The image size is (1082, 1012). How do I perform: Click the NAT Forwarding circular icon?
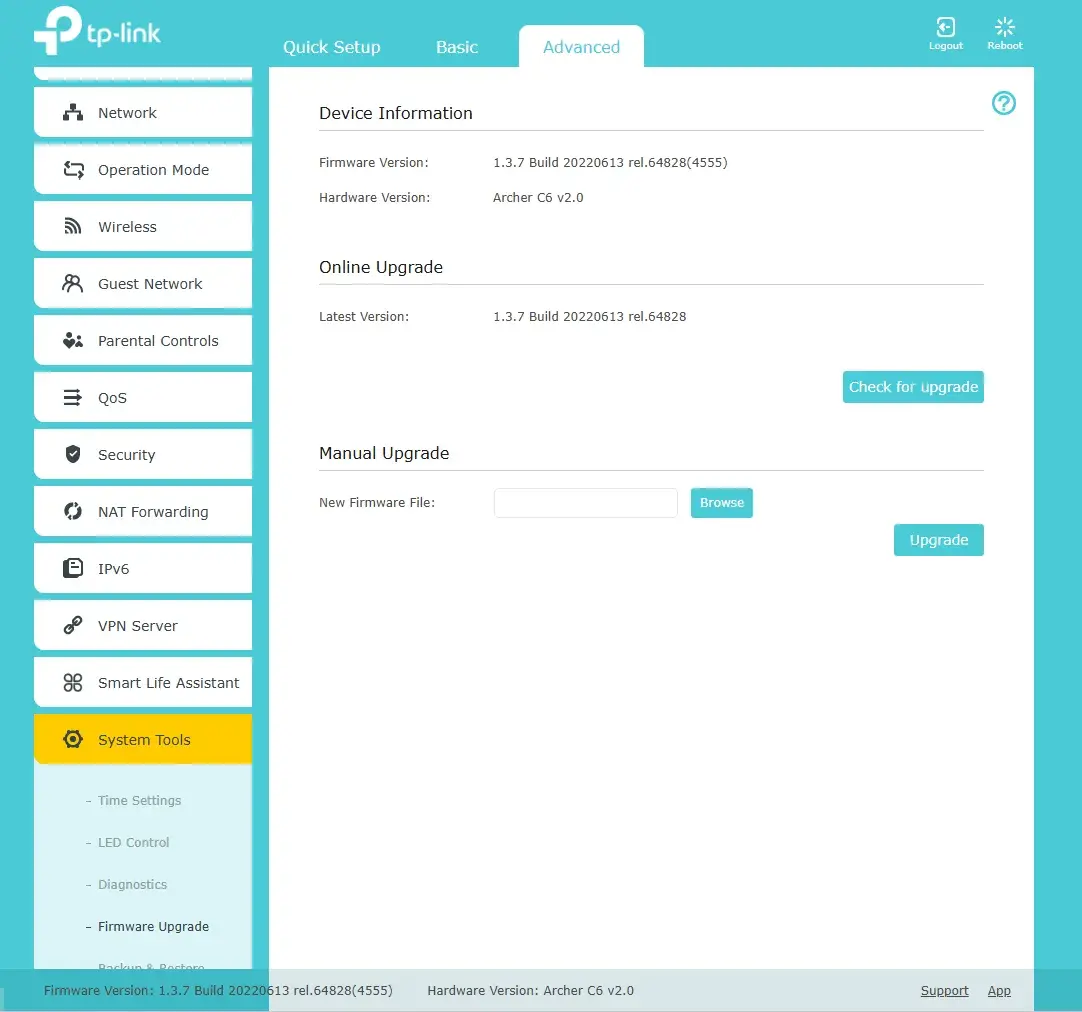pyautogui.click(x=72, y=511)
